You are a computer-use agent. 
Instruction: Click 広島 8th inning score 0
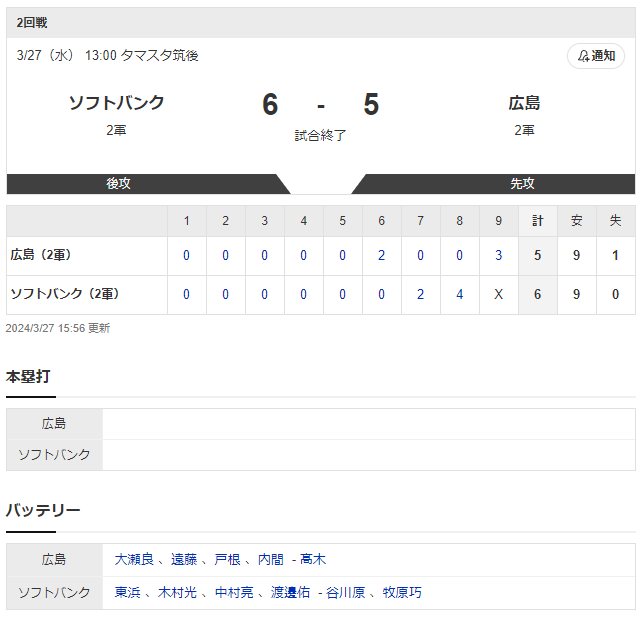(x=460, y=255)
